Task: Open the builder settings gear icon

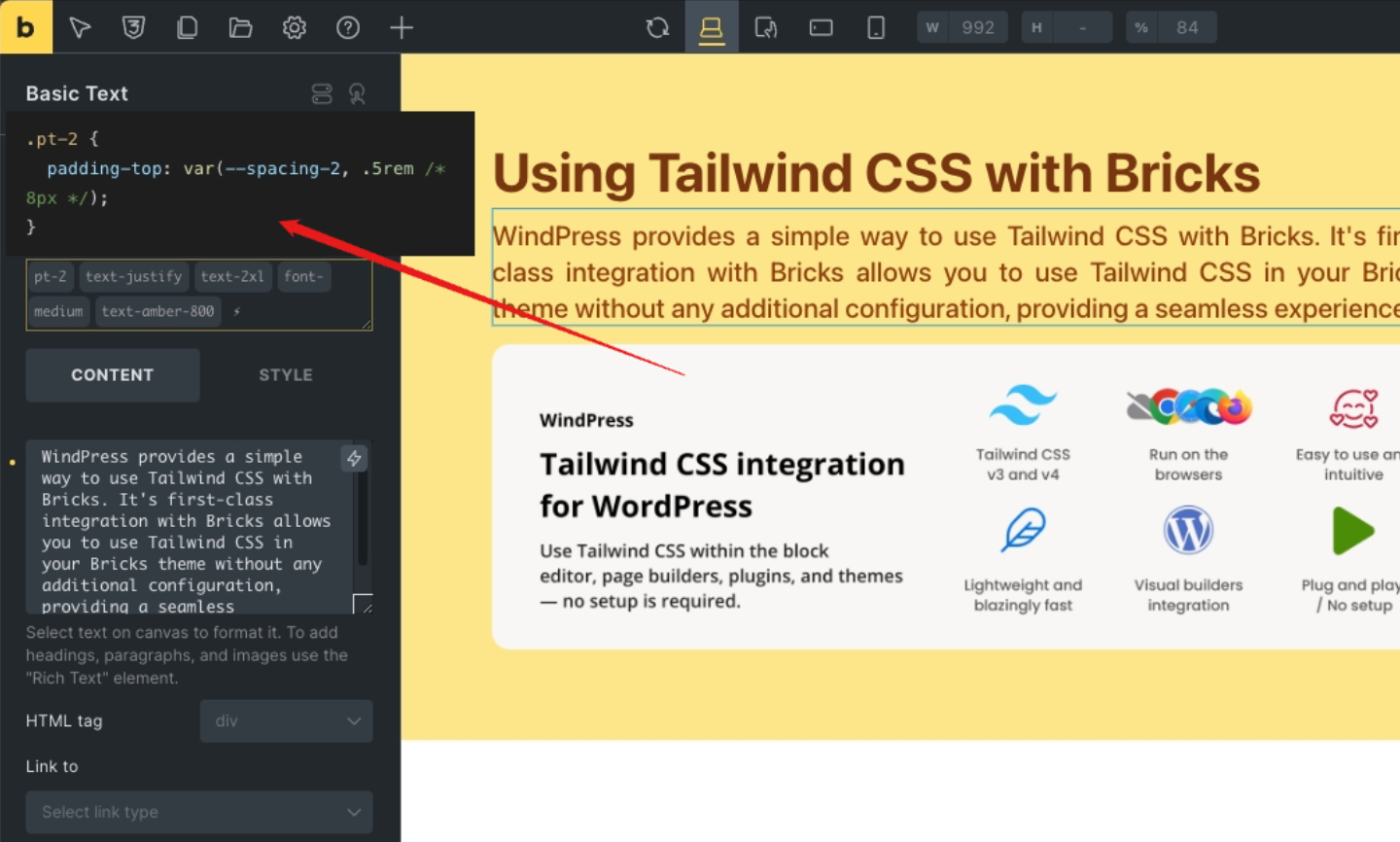Action: click(x=294, y=27)
